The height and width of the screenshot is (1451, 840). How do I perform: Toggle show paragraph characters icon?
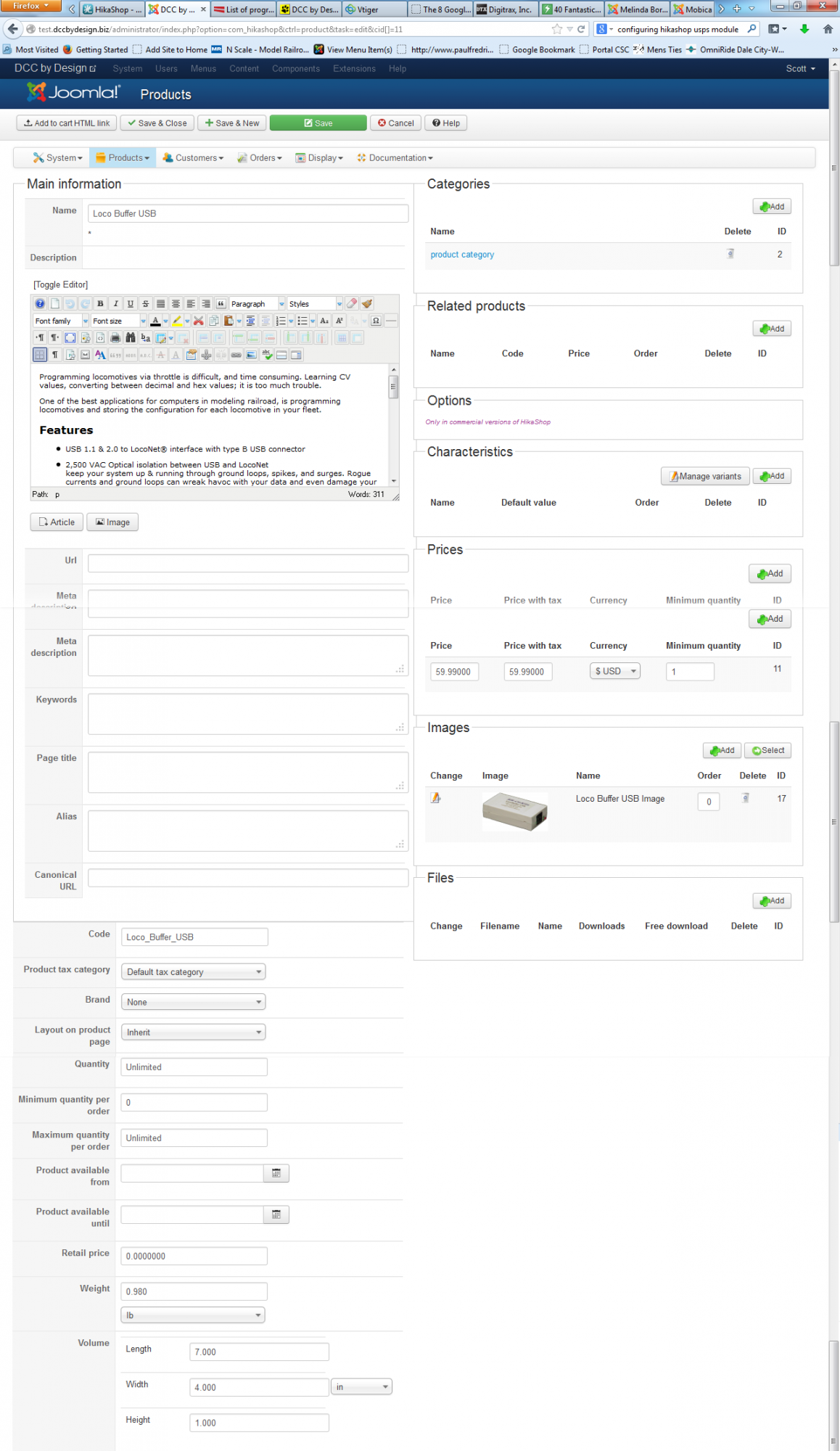click(x=55, y=355)
